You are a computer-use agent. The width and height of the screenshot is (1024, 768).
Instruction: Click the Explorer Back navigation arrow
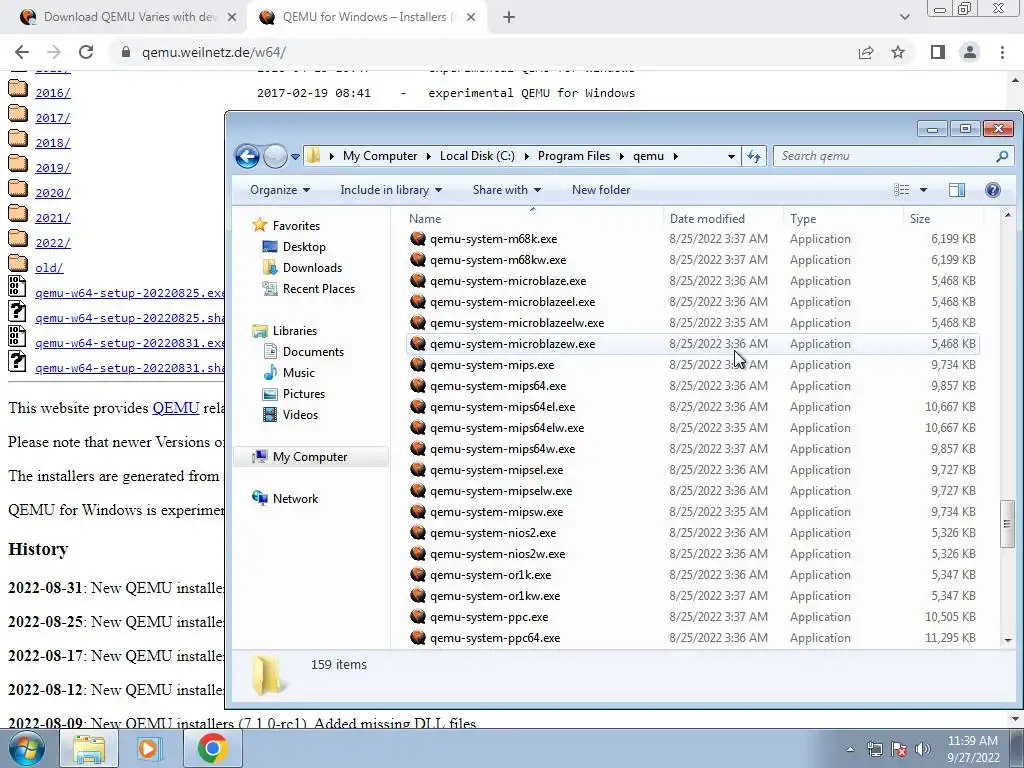point(248,156)
